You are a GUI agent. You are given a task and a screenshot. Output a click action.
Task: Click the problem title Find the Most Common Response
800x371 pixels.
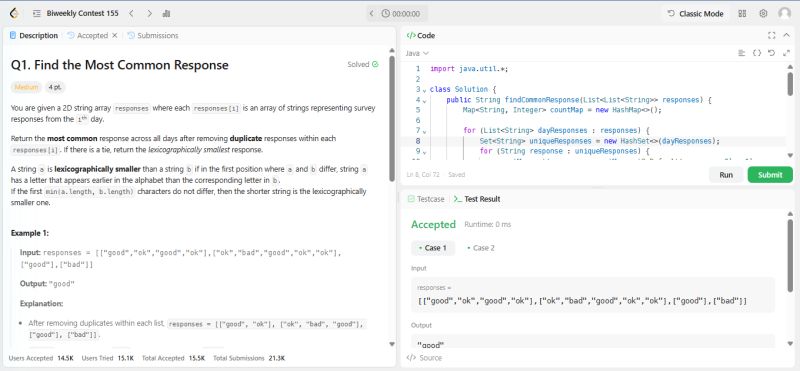click(x=119, y=65)
